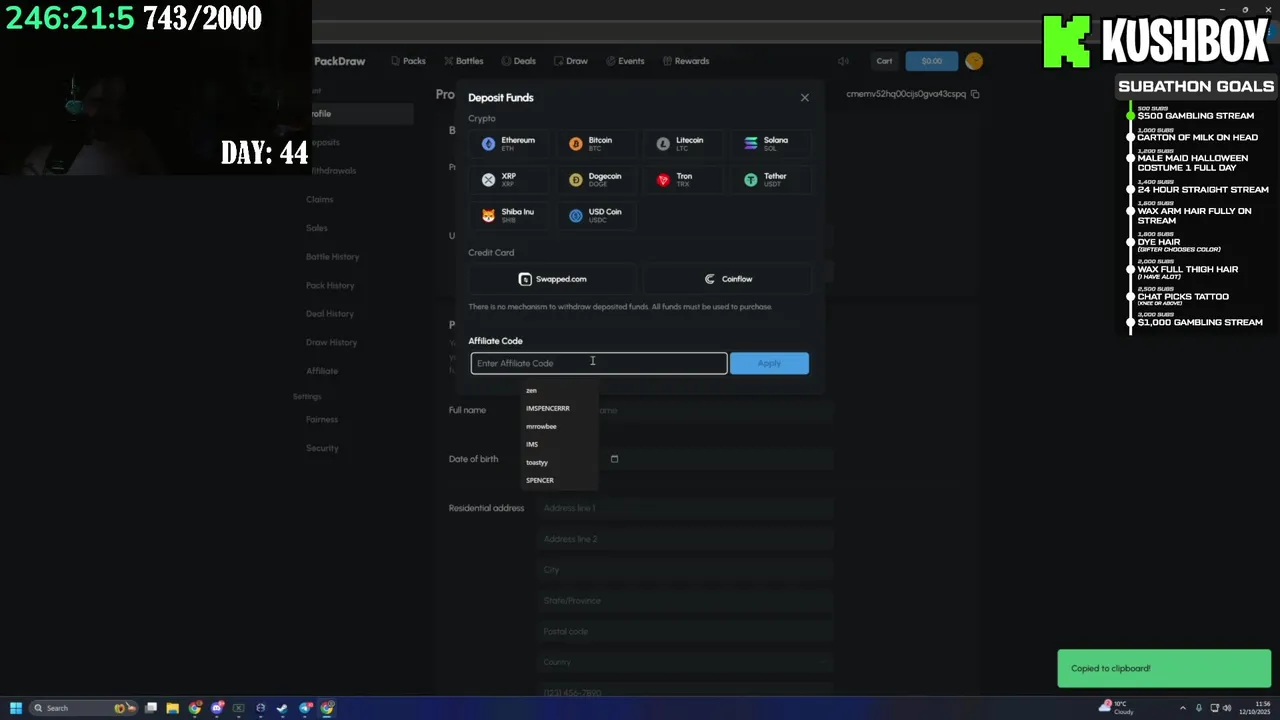
Task: Open Affiliate in sidebar
Action: tap(322, 371)
